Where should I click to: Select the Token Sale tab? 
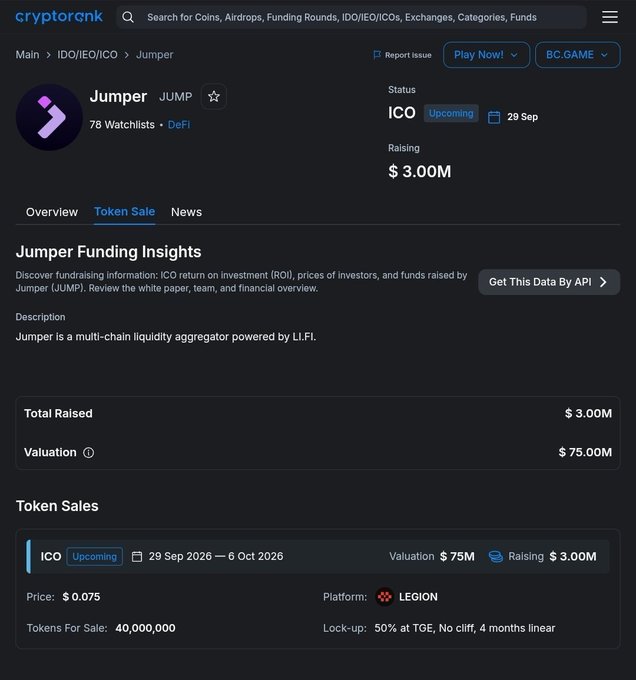[124, 211]
